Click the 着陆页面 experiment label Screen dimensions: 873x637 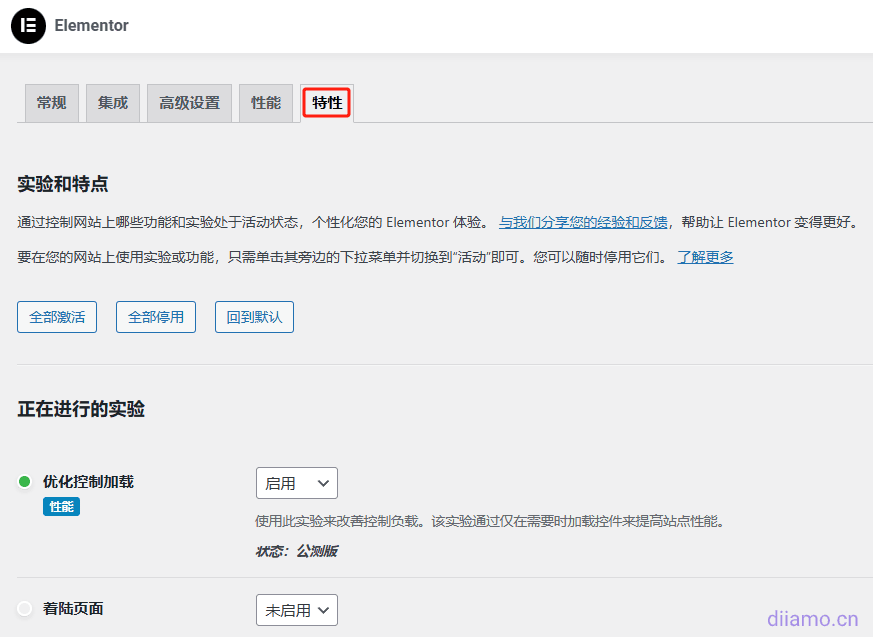73,608
